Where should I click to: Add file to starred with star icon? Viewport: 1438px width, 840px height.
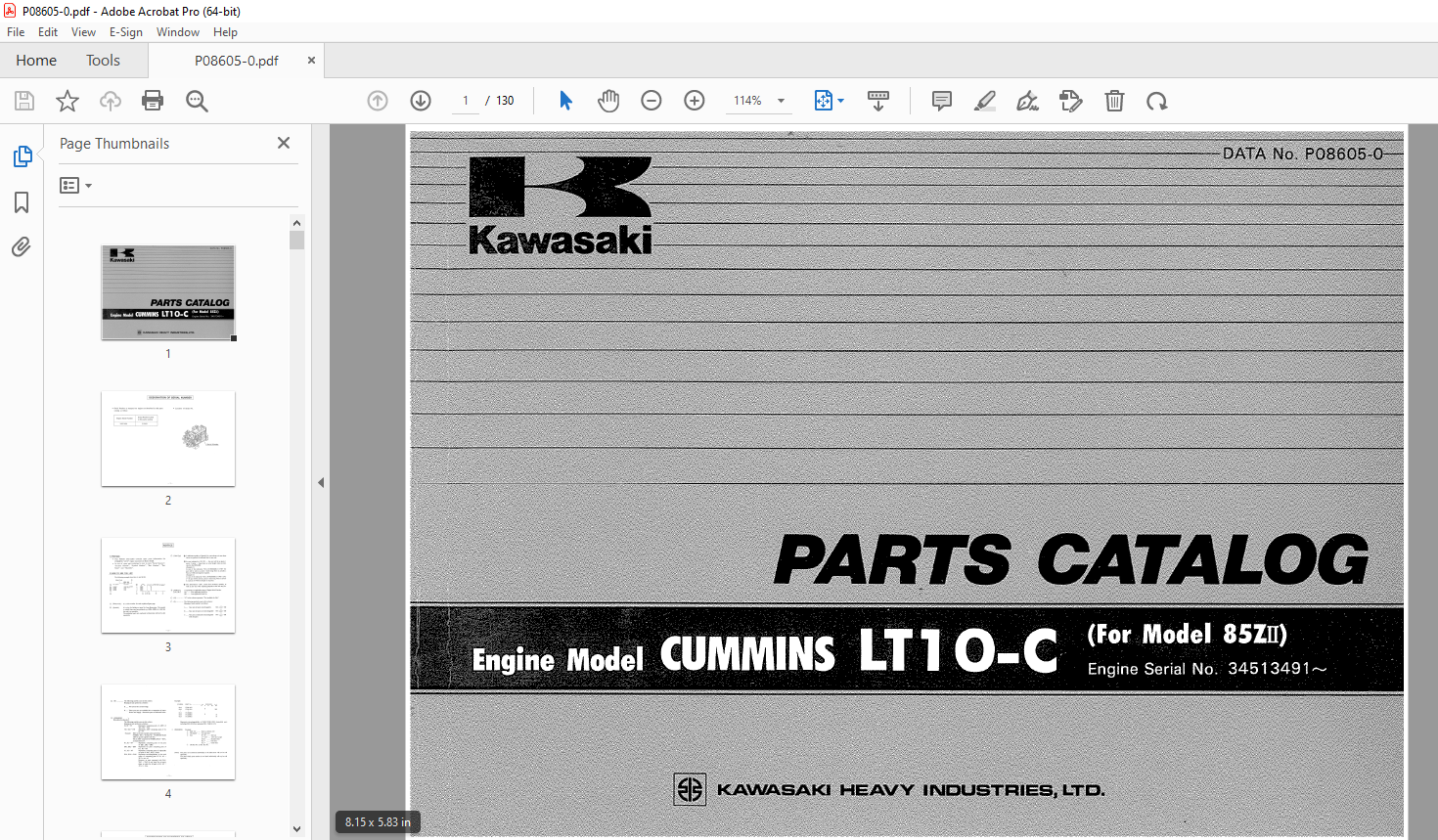[67, 101]
